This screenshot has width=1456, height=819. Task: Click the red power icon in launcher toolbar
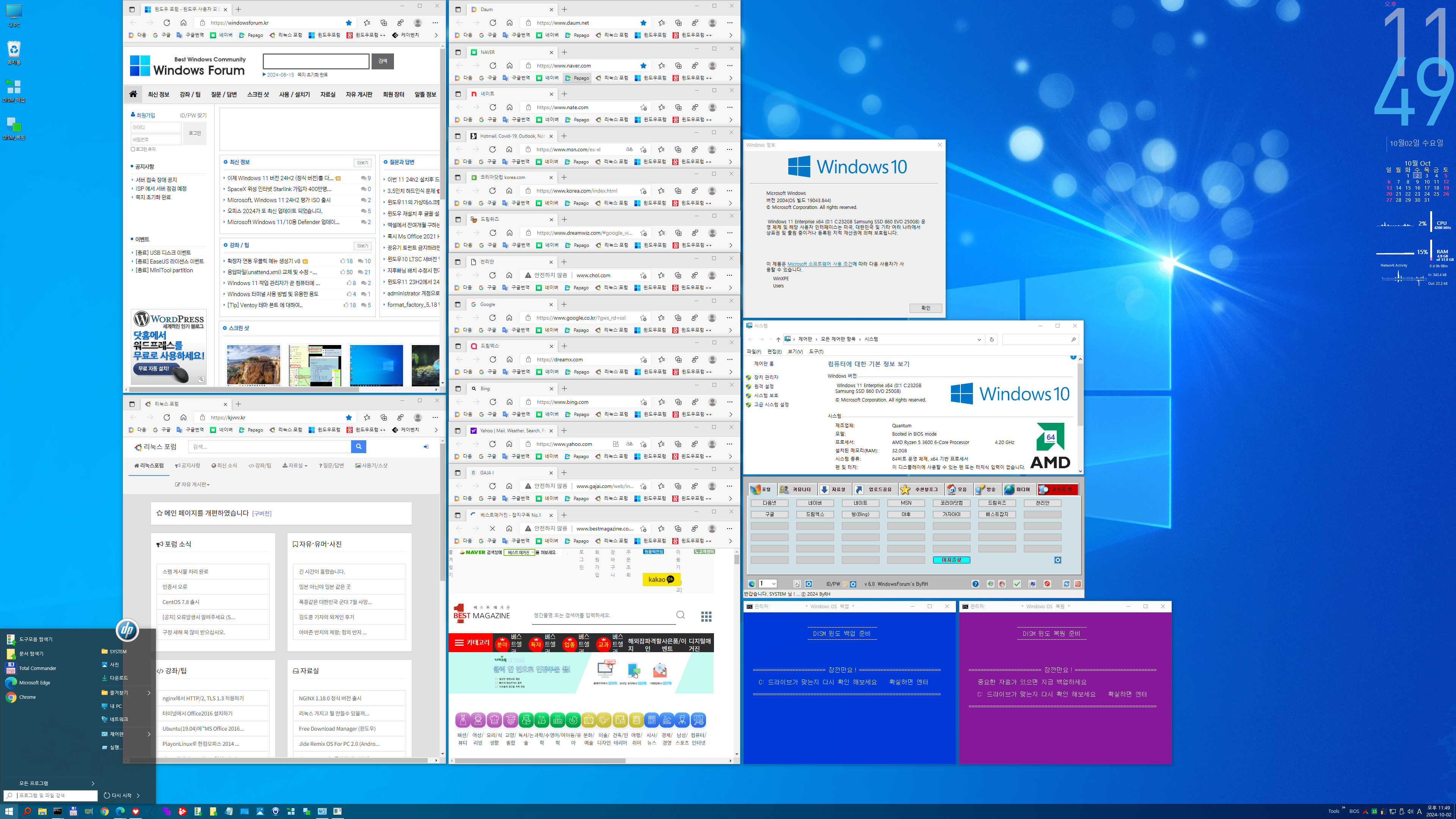(x=1077, y=584)
